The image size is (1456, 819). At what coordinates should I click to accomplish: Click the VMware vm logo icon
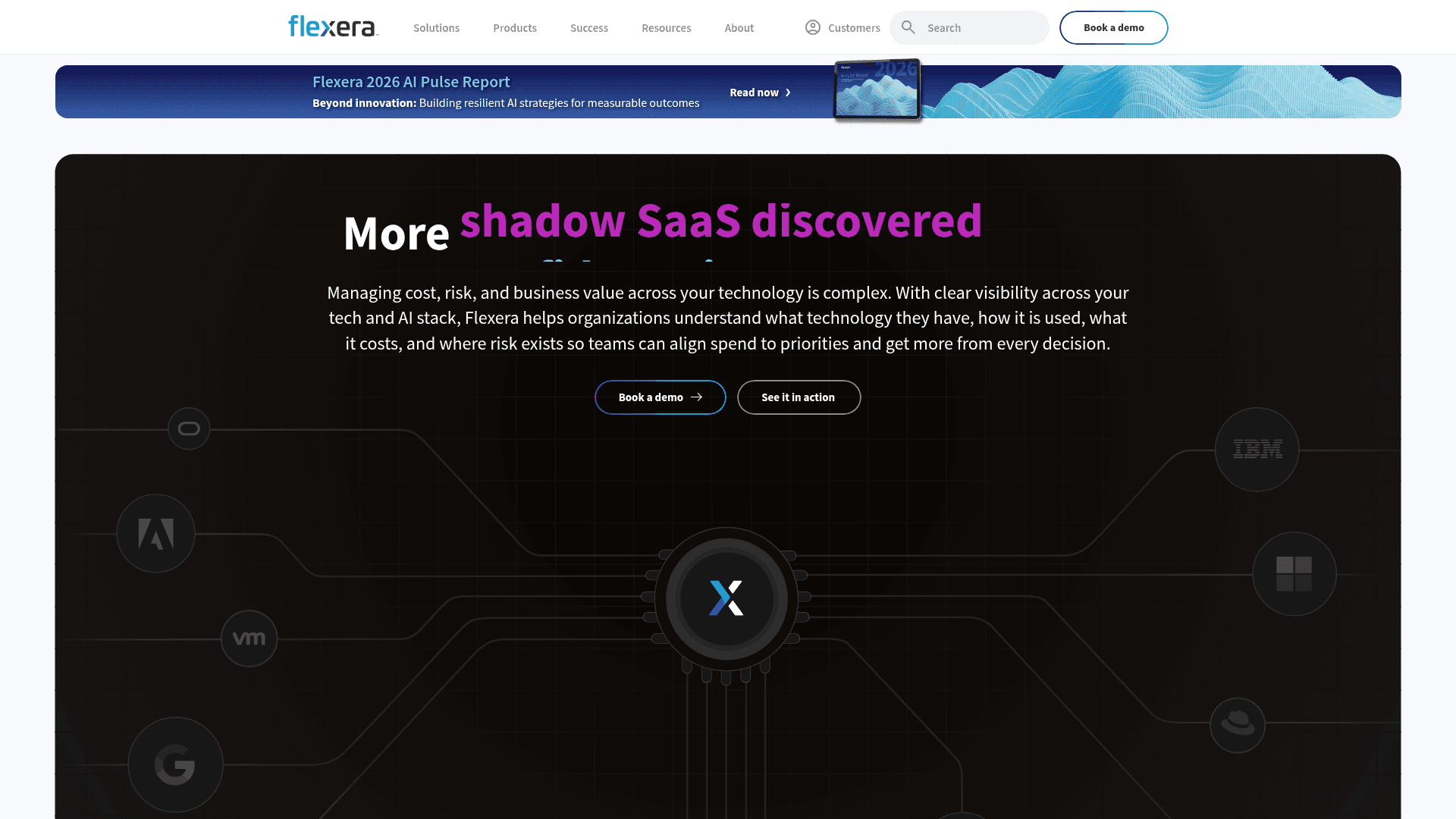(249, 639)
